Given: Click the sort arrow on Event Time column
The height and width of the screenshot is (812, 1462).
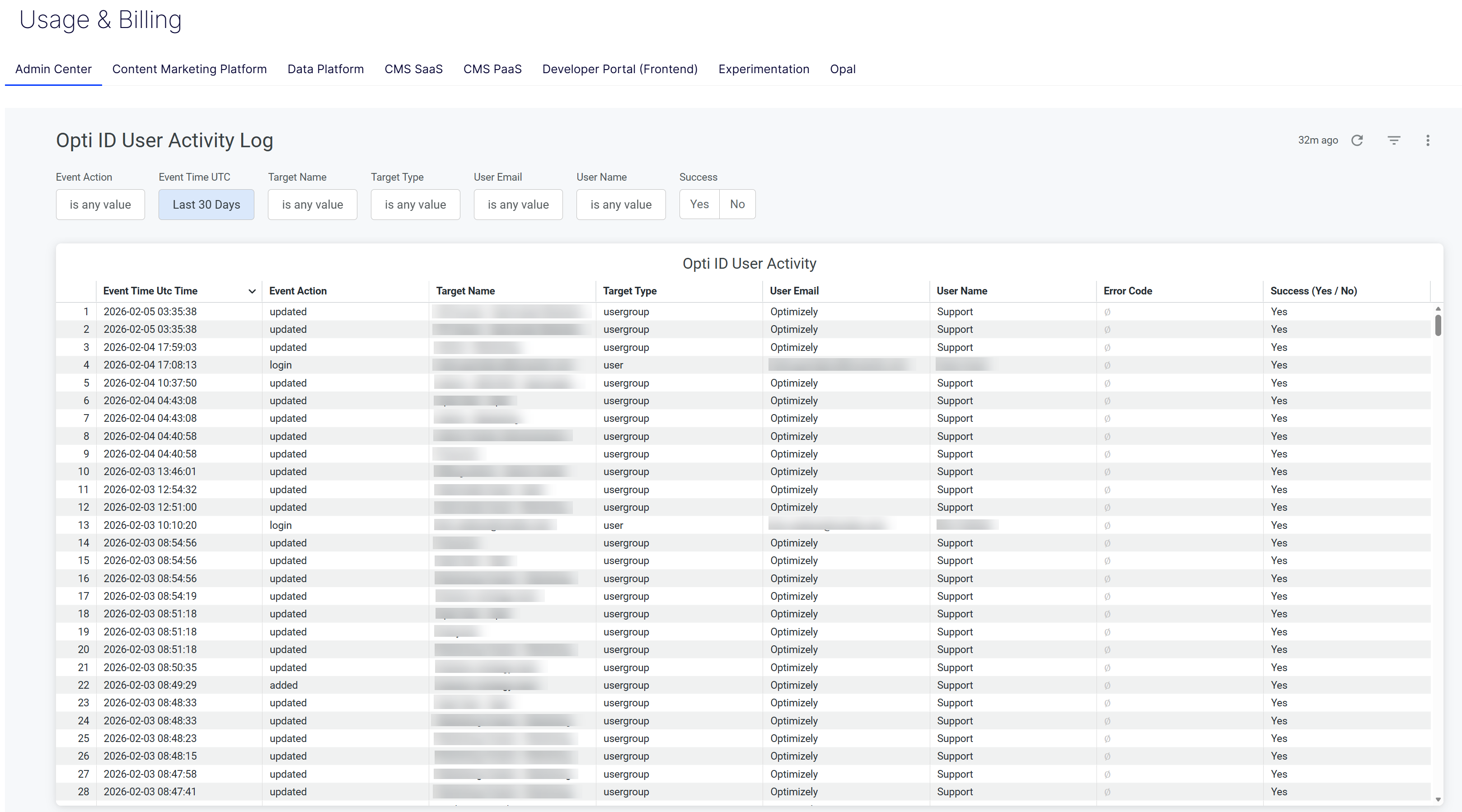Looking at the screenshot, I should 252,291.
